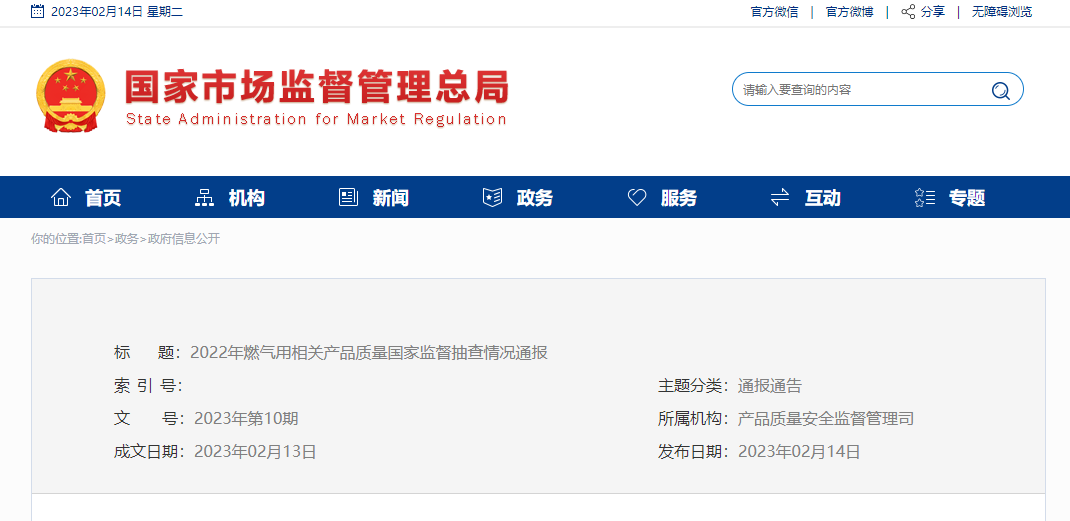
Task: Click the calendar icon beside the date
Action: (x=38, y=11)
